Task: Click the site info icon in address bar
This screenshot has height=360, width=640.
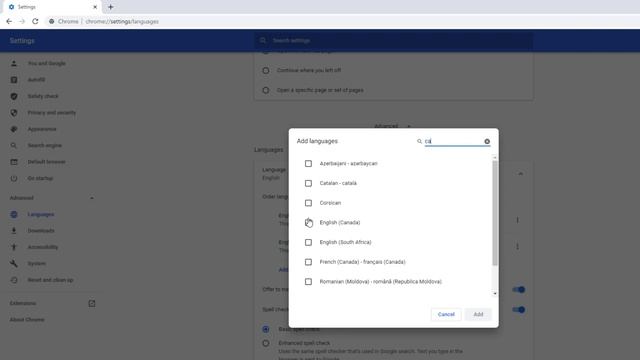Action: tap(51, 22)
